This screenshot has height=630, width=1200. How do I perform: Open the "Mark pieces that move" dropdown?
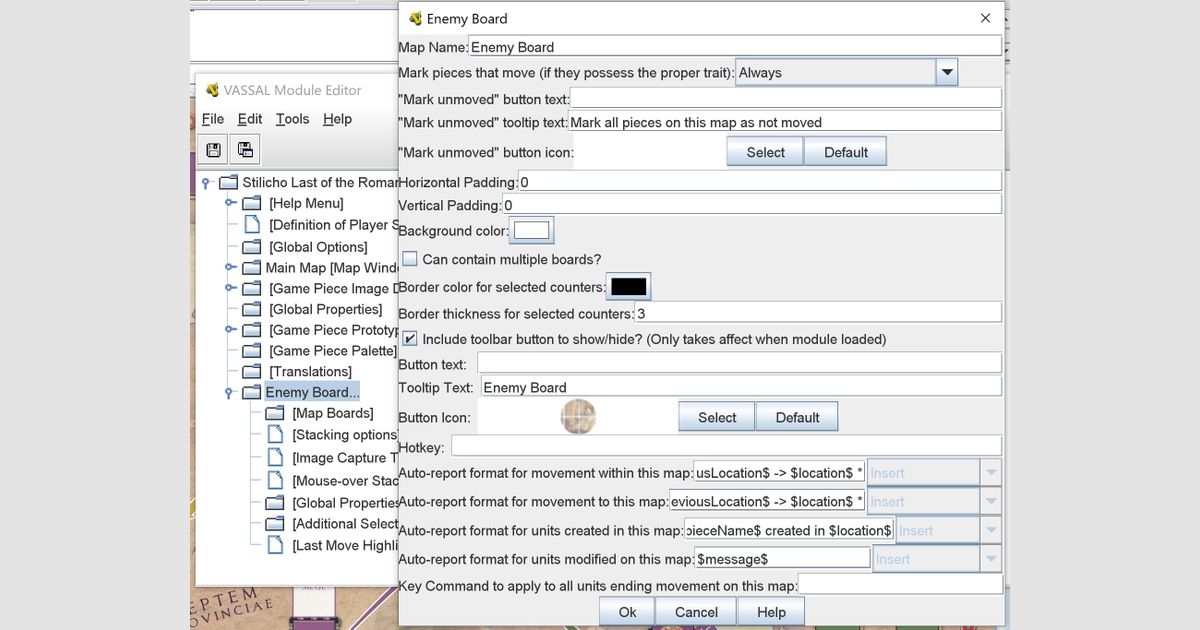click(946, 71)
